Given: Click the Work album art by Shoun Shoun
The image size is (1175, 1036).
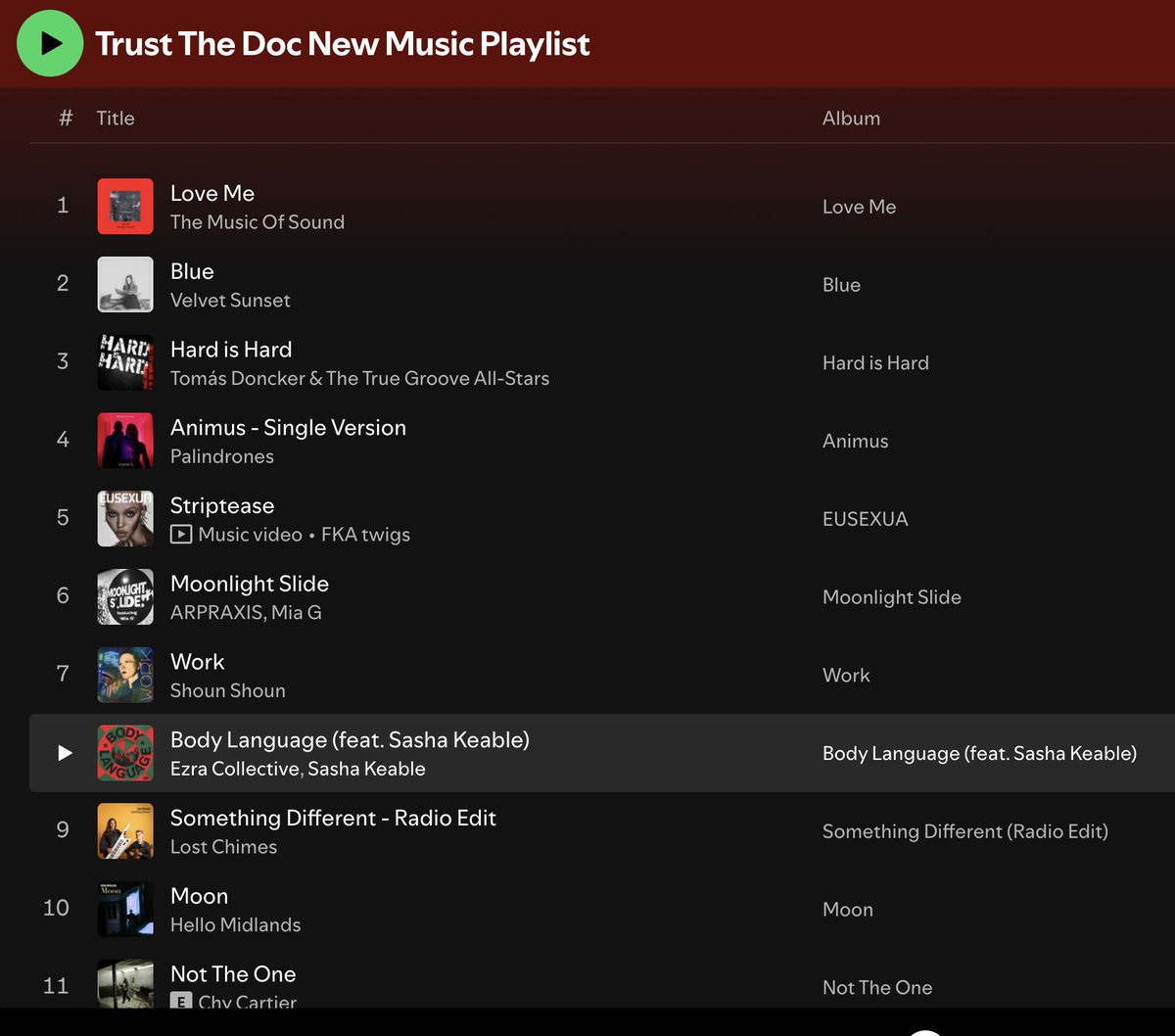Looking at the screenshot, I should click(124, 675).
